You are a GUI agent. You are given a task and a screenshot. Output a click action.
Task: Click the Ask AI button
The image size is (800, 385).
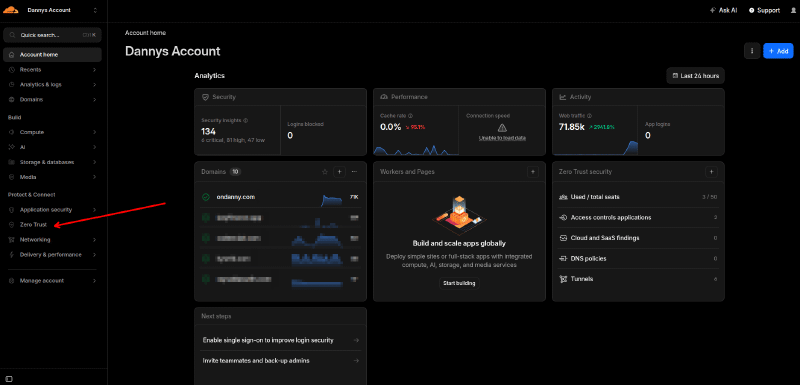click(723, 10)
